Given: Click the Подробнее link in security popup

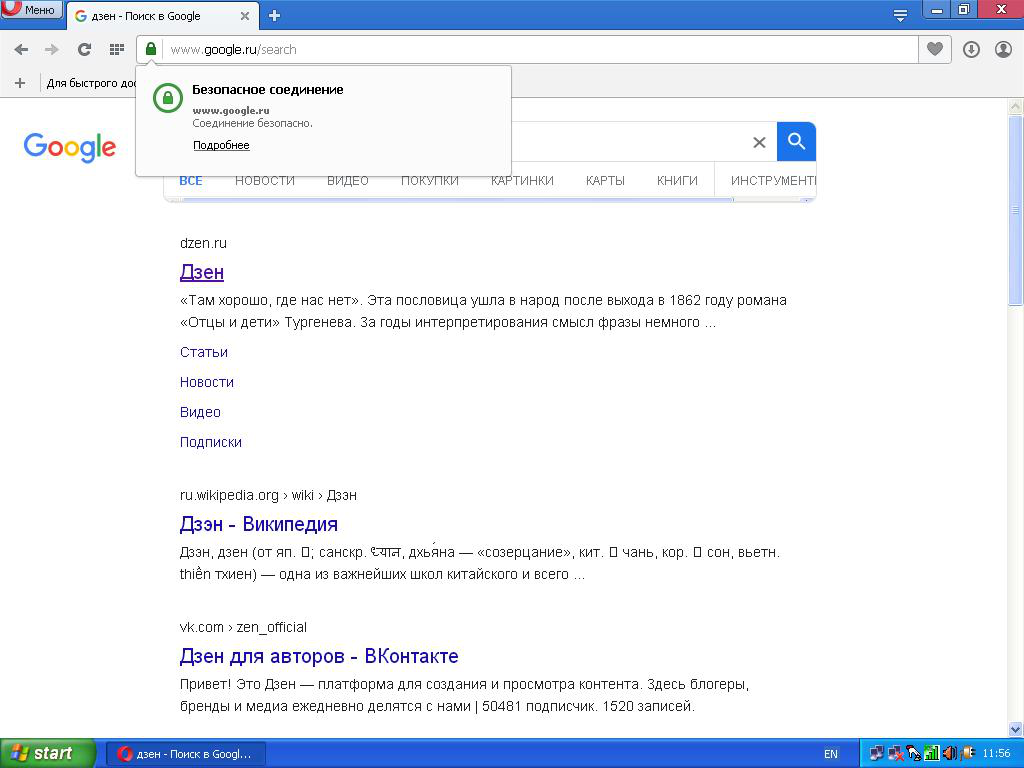Looking at the screenshot, I should [221, 145].
